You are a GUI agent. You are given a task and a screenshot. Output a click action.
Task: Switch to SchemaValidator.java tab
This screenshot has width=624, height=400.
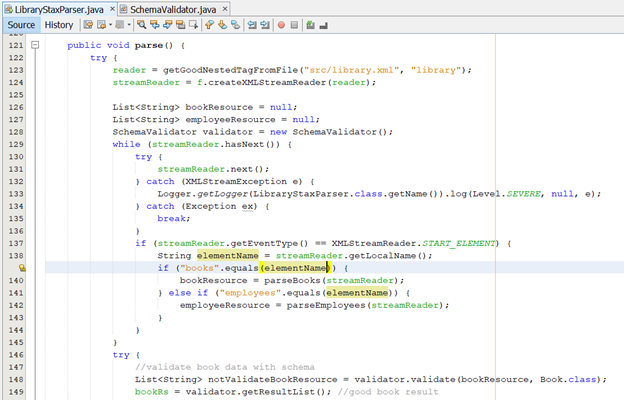click(x=173, y=9)
